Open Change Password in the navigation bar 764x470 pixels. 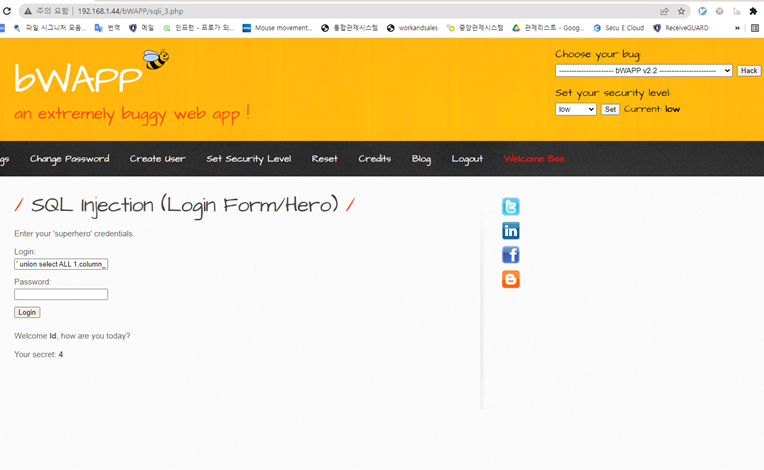[70, 159]
